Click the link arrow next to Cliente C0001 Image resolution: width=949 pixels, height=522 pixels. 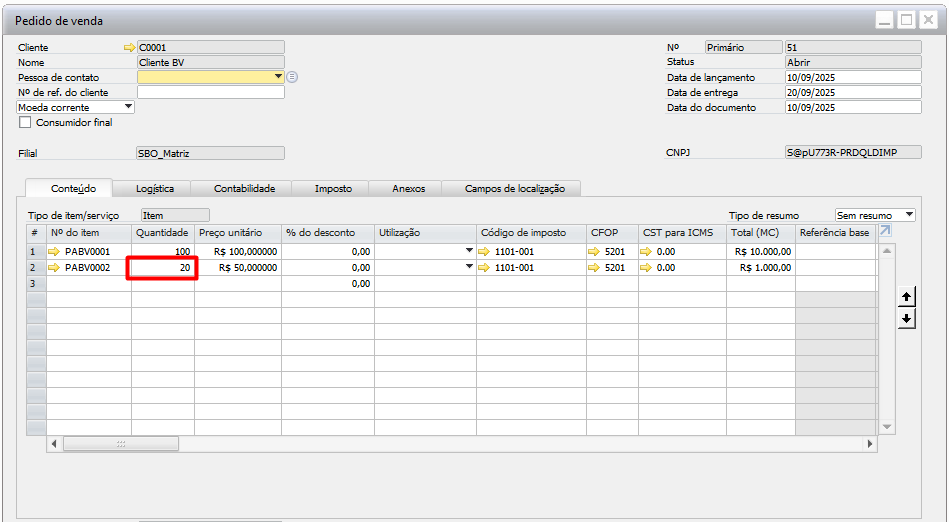[x=129, y=47]
